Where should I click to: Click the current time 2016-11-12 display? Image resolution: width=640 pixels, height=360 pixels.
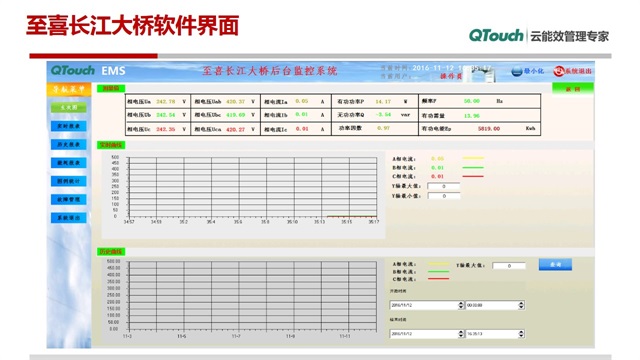pos(451,68)
